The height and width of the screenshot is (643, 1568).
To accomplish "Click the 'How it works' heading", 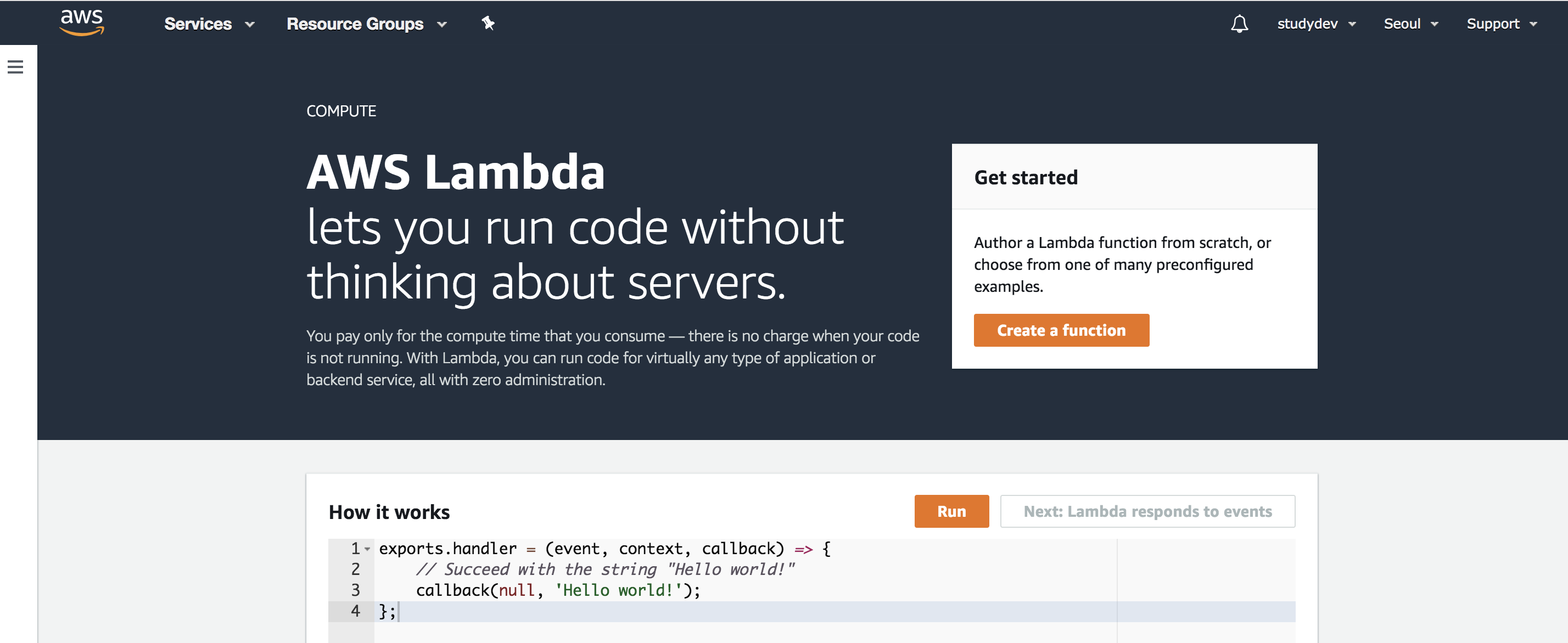I will point(389,512).
